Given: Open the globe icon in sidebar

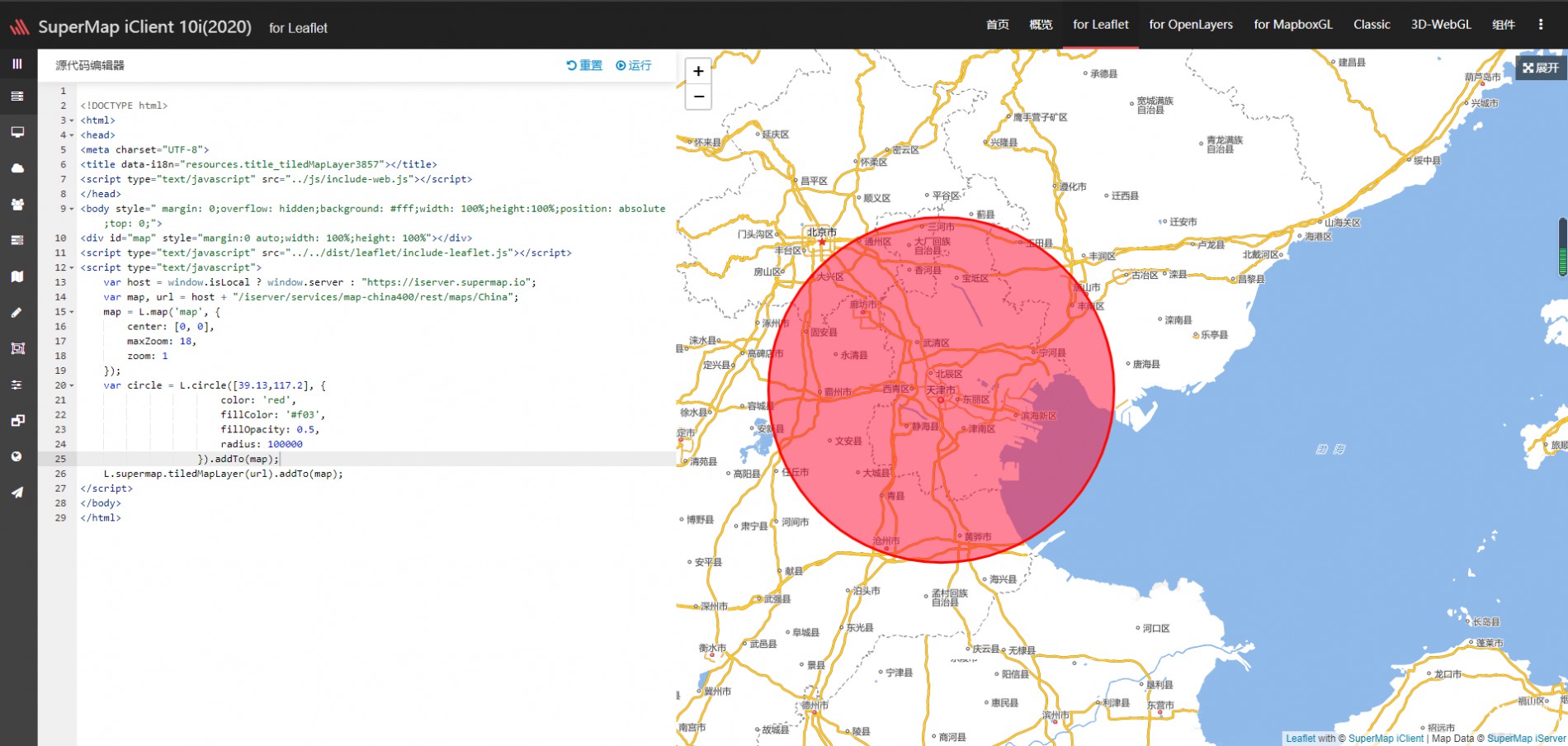Looking at the screenshot, I should click(x=17, y=456).
